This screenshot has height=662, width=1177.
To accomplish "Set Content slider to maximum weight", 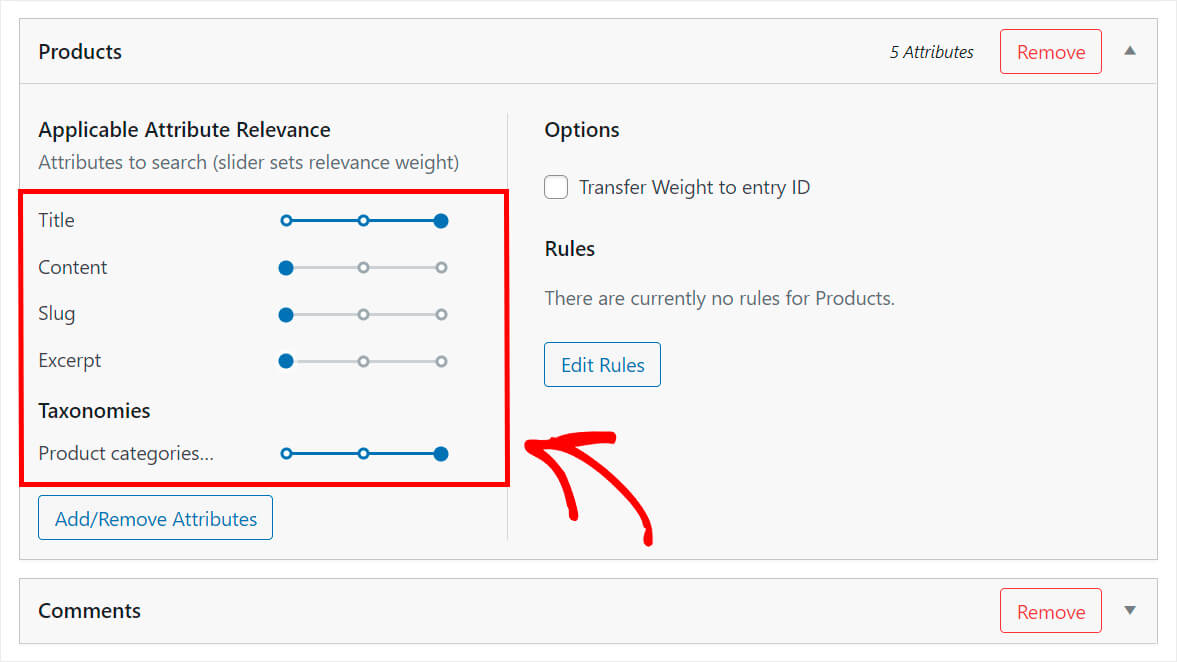I will (x=441, y=268).
